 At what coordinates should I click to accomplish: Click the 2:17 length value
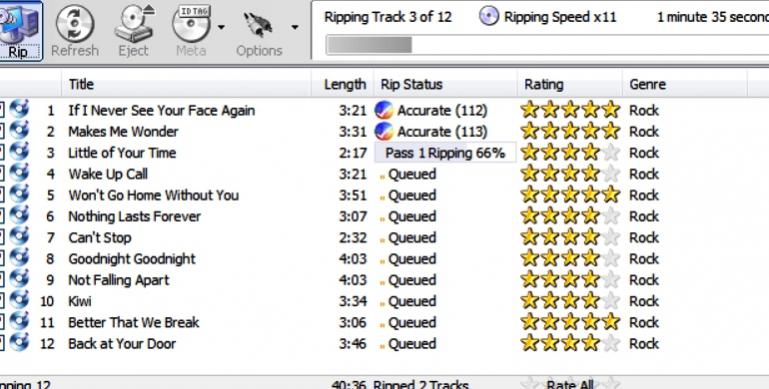point(353,153)
